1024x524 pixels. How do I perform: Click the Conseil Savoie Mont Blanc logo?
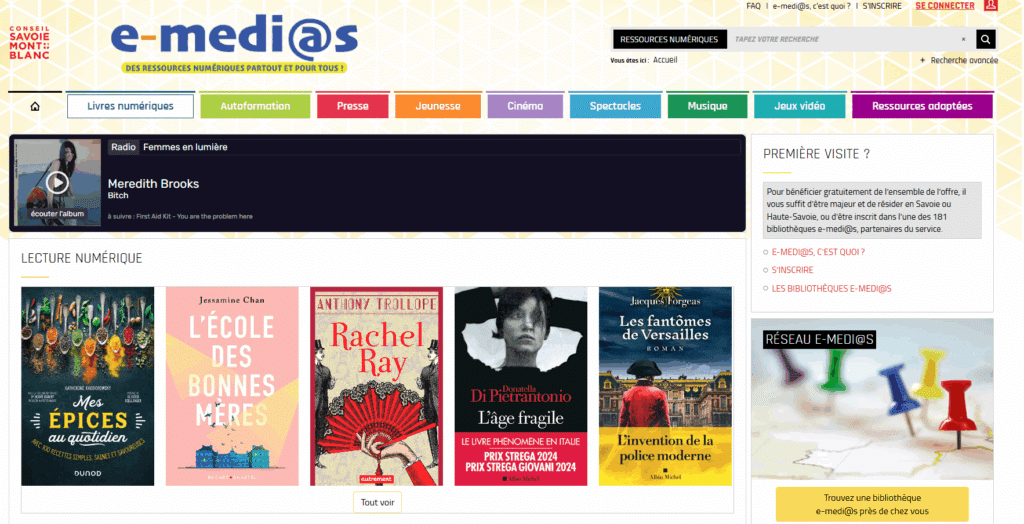point(29,43)
